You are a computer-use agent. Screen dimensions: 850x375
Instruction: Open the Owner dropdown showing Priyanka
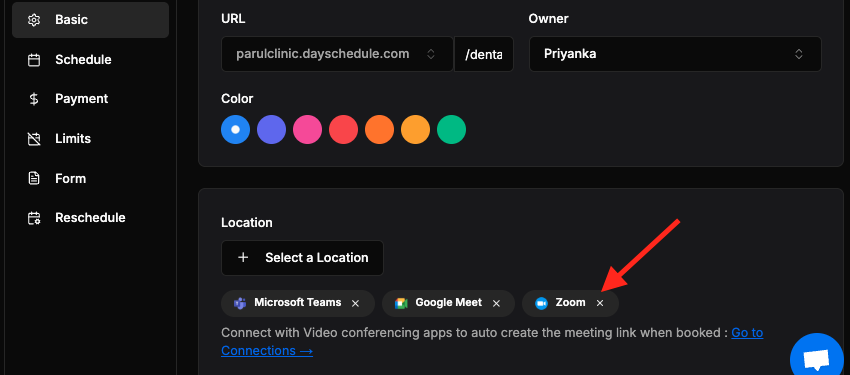[675, 54]
